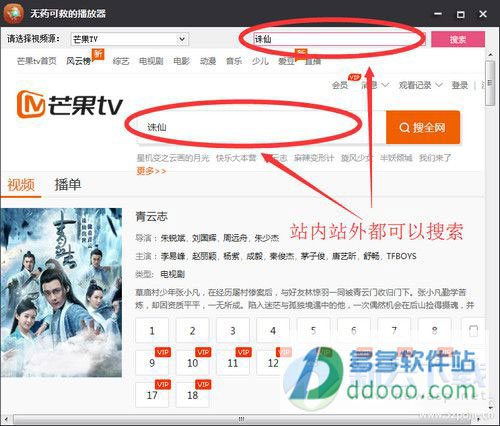Click hot search 星机变之云画的月光
This screenshot has width=500, height=426.
click(173, 158)
